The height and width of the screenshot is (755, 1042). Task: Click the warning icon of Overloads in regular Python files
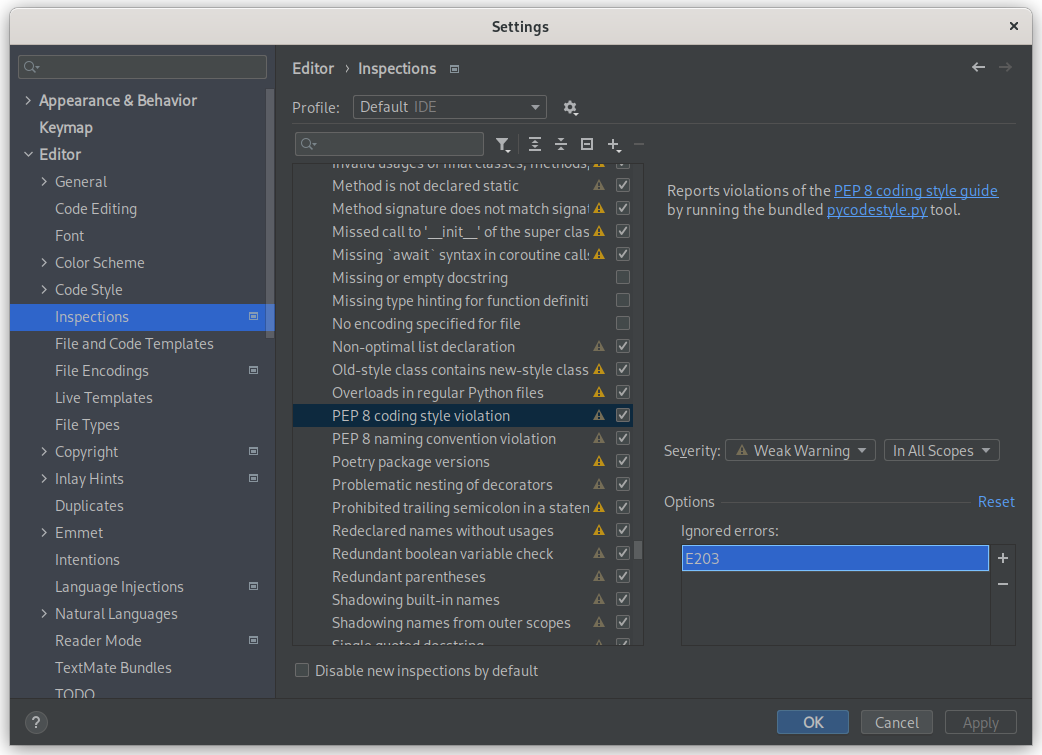tap(599, 392)
